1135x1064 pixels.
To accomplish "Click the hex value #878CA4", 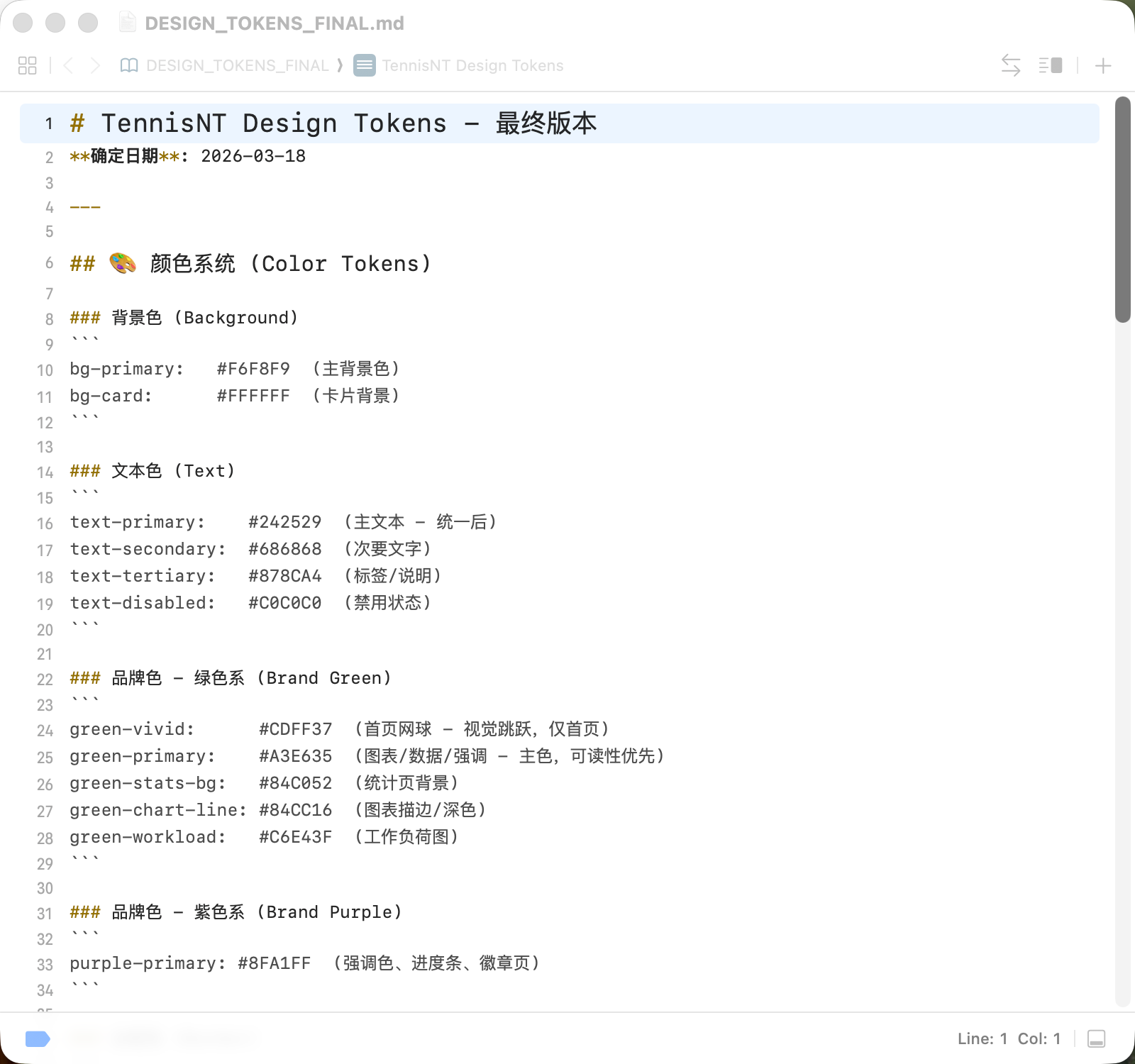I will (284, 576).
